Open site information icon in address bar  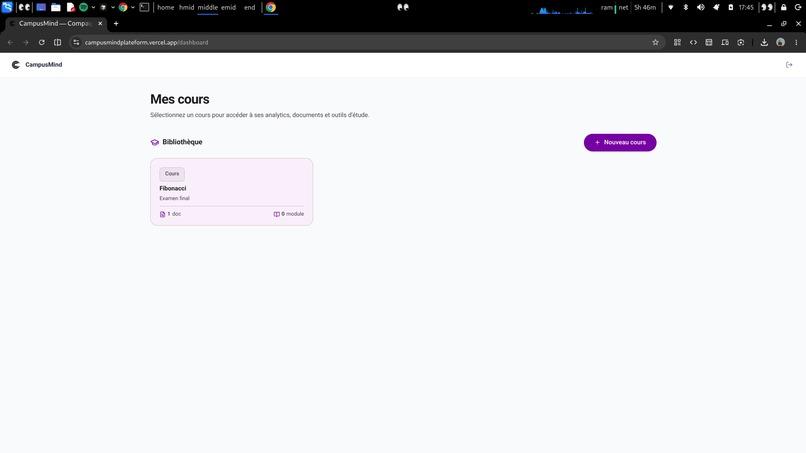click(76, 43)
